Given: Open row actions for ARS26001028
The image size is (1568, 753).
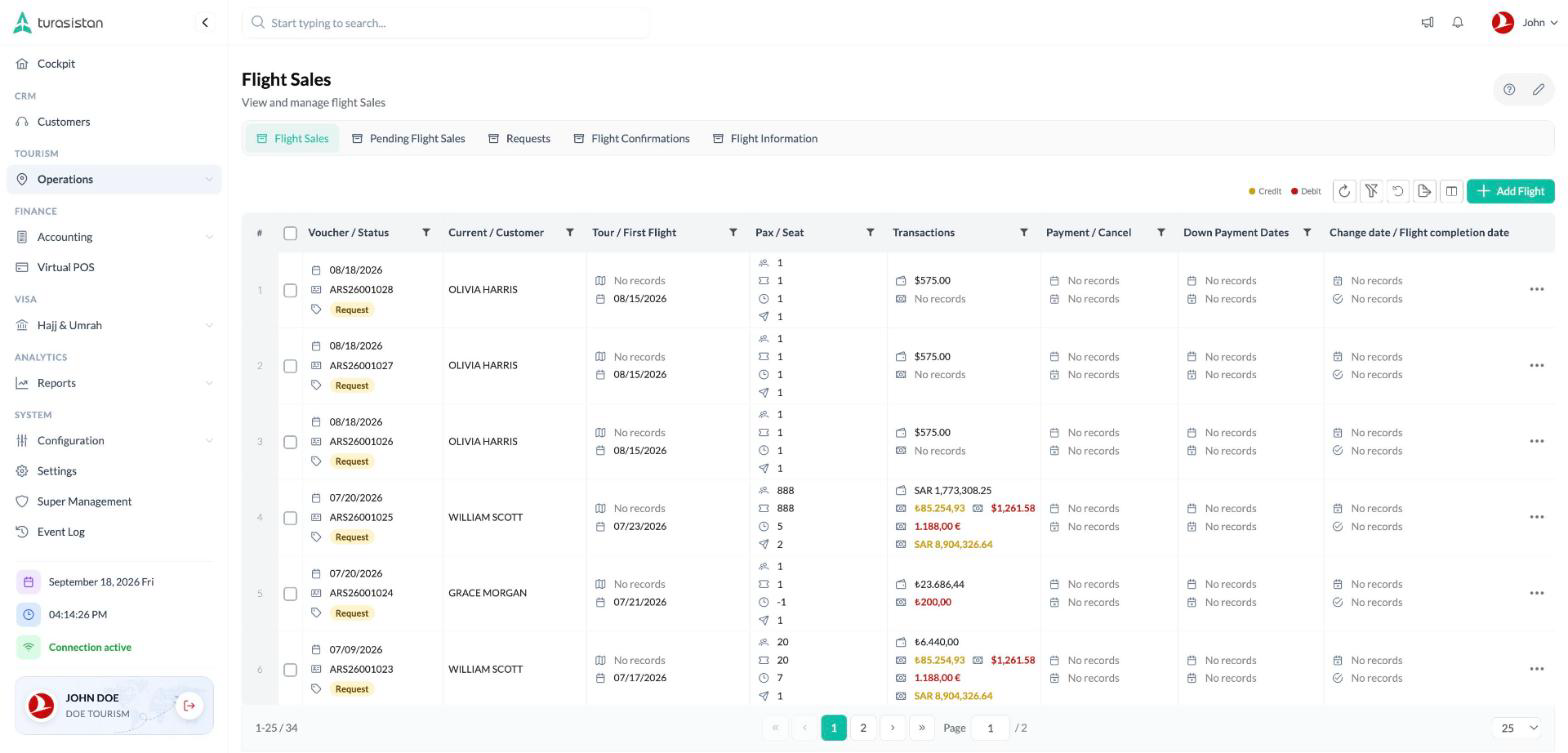Looking at the screenshot, I should (1536, 290).
